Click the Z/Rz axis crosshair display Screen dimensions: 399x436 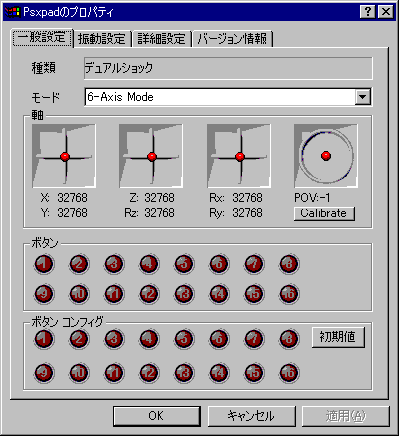[x=151, y=156]
